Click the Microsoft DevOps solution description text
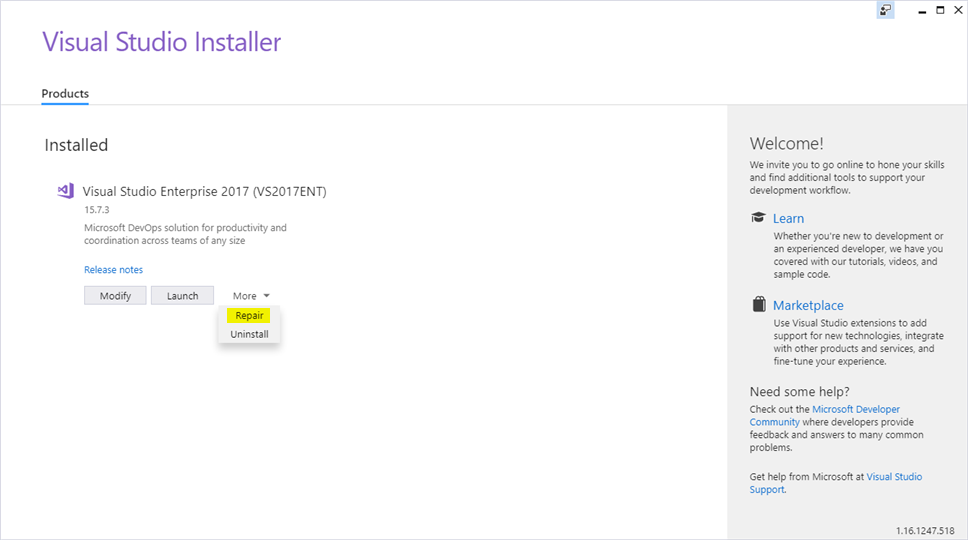968x540 pixels. [x=185, y=234]
